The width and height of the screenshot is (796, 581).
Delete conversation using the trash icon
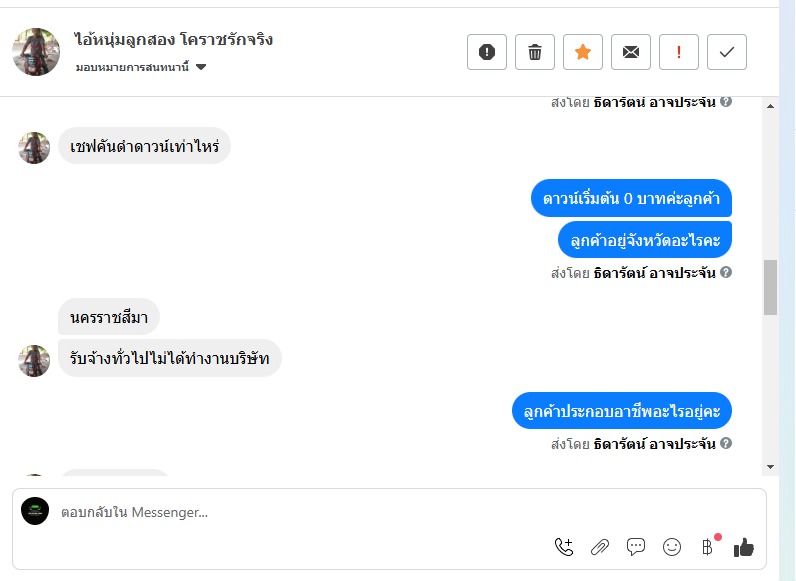click(x=535, y=52)
